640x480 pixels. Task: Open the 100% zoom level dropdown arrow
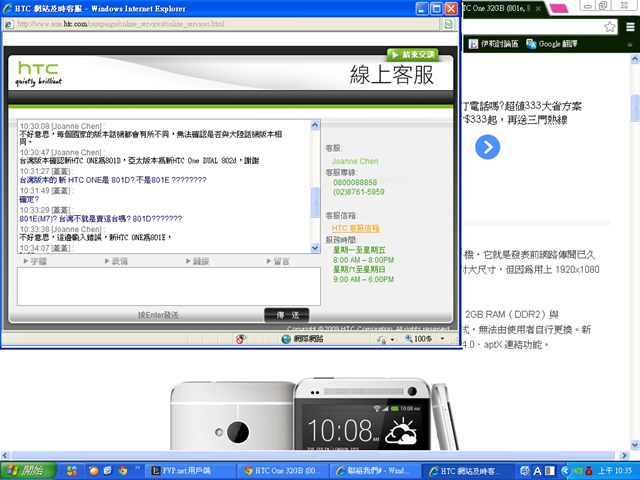pos(442,339)
